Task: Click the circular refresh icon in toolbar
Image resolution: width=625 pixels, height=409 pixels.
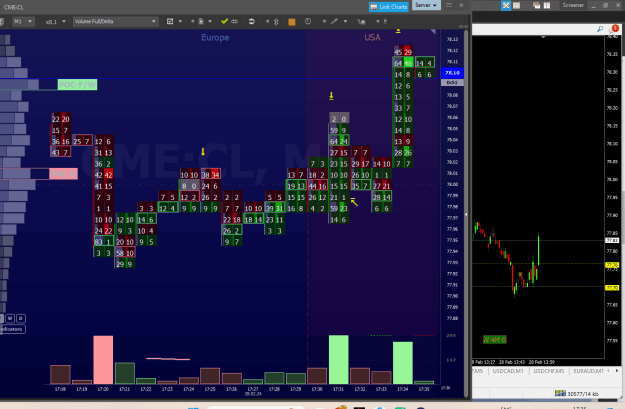Action: (252, 22)
